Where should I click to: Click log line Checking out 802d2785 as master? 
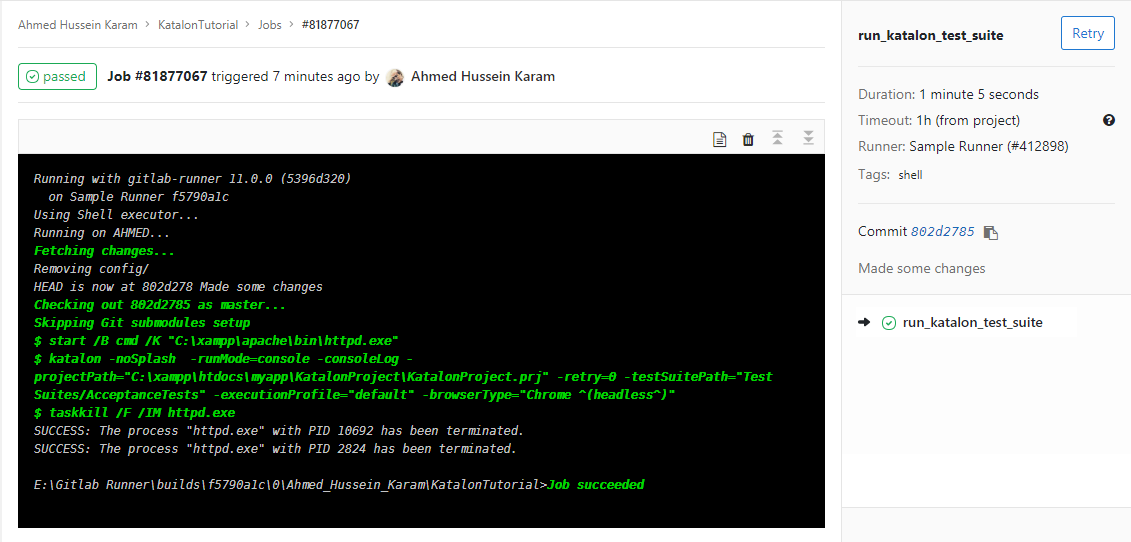tap(160, 305)
